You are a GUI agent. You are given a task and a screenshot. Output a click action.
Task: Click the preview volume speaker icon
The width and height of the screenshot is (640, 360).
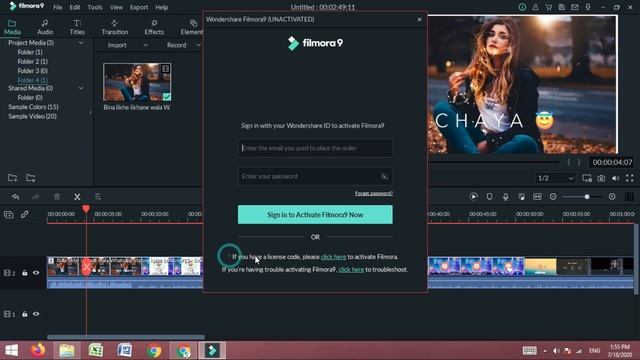click(616, 178)
